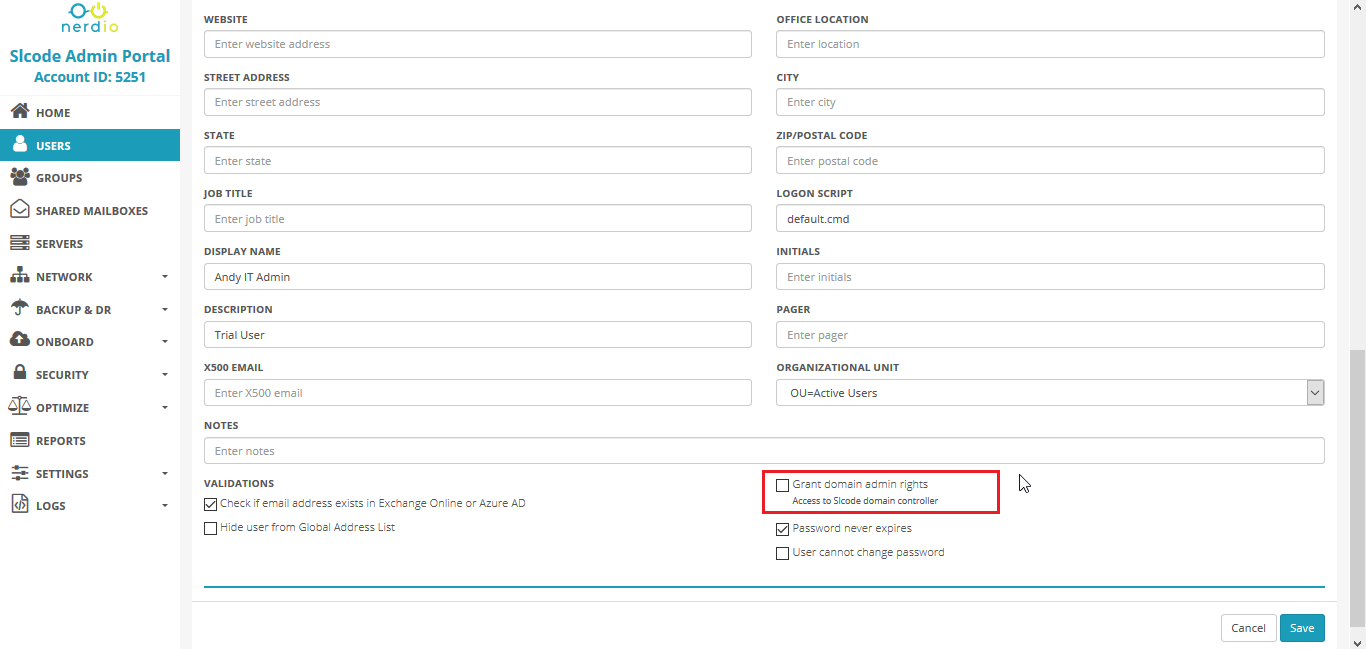
Task: Click the Office Location field
Action: [1050, 44]
